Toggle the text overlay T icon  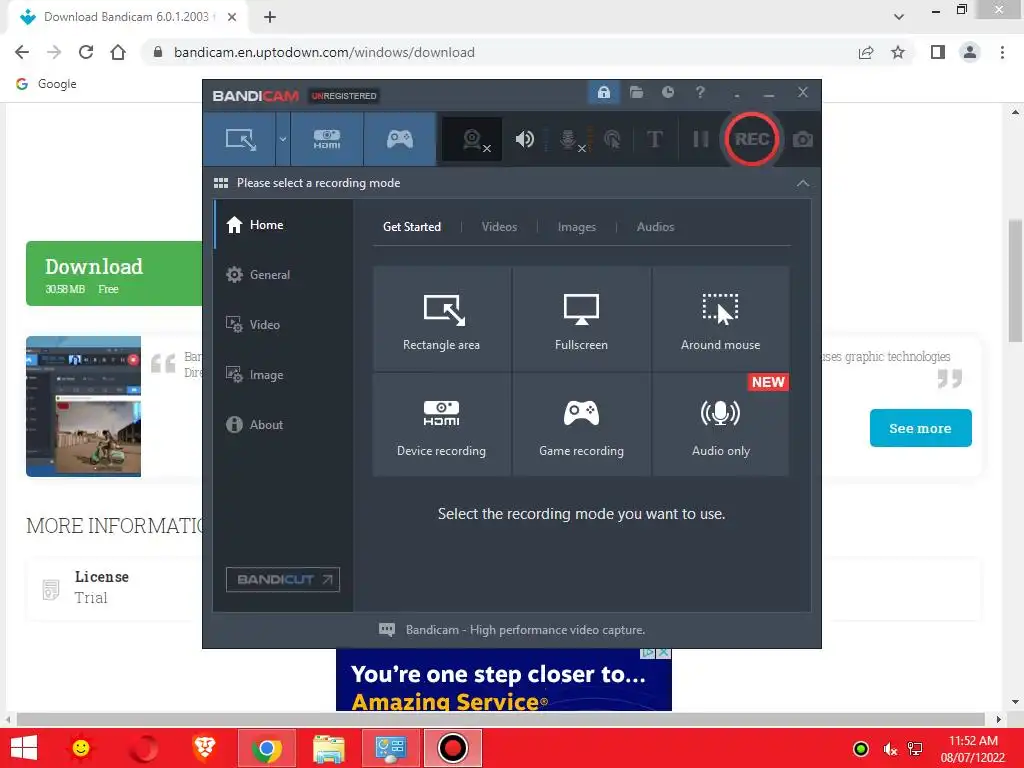[x=654, y=139]
